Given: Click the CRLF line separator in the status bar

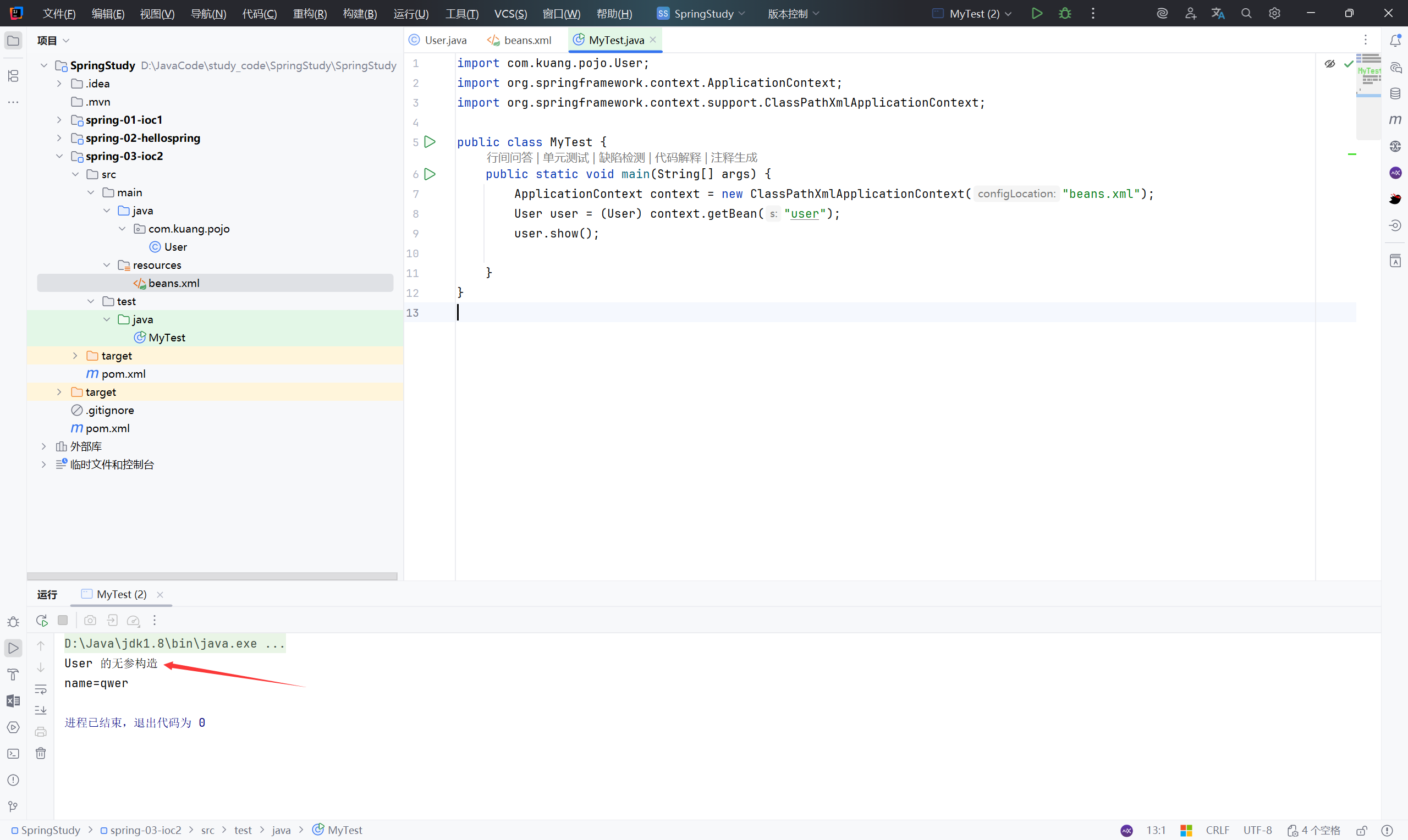Looking at the screenshot, I should click(1217, 830).
